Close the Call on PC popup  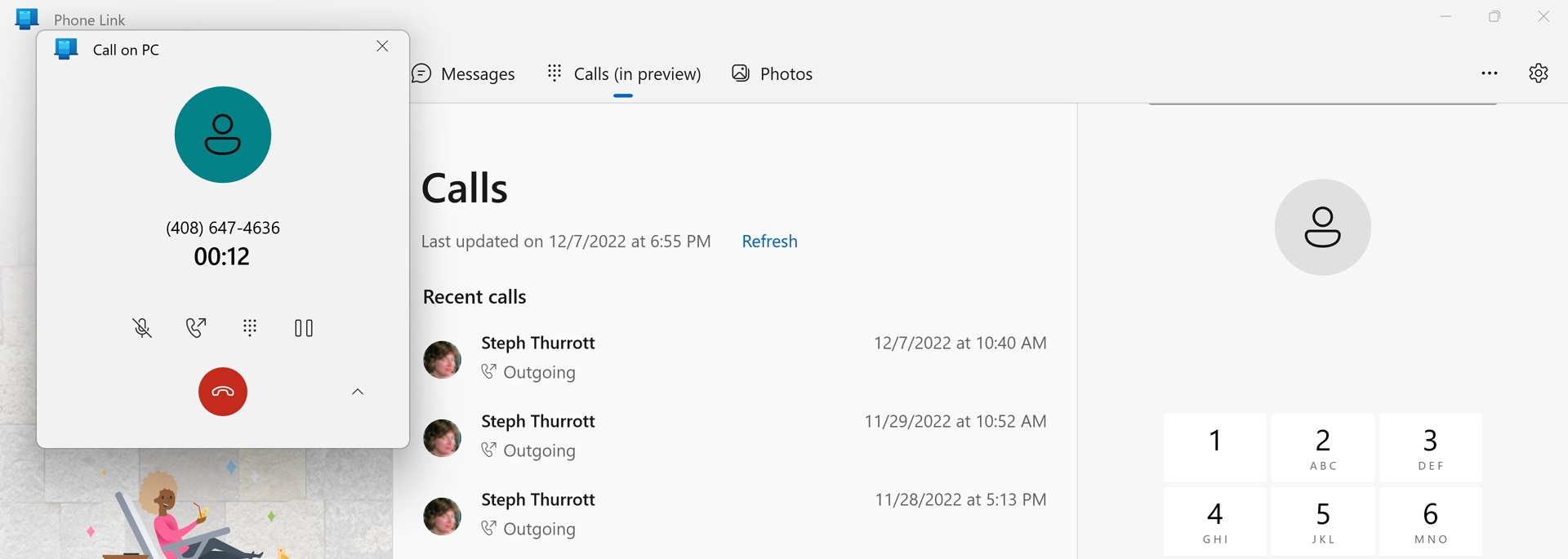382,47
